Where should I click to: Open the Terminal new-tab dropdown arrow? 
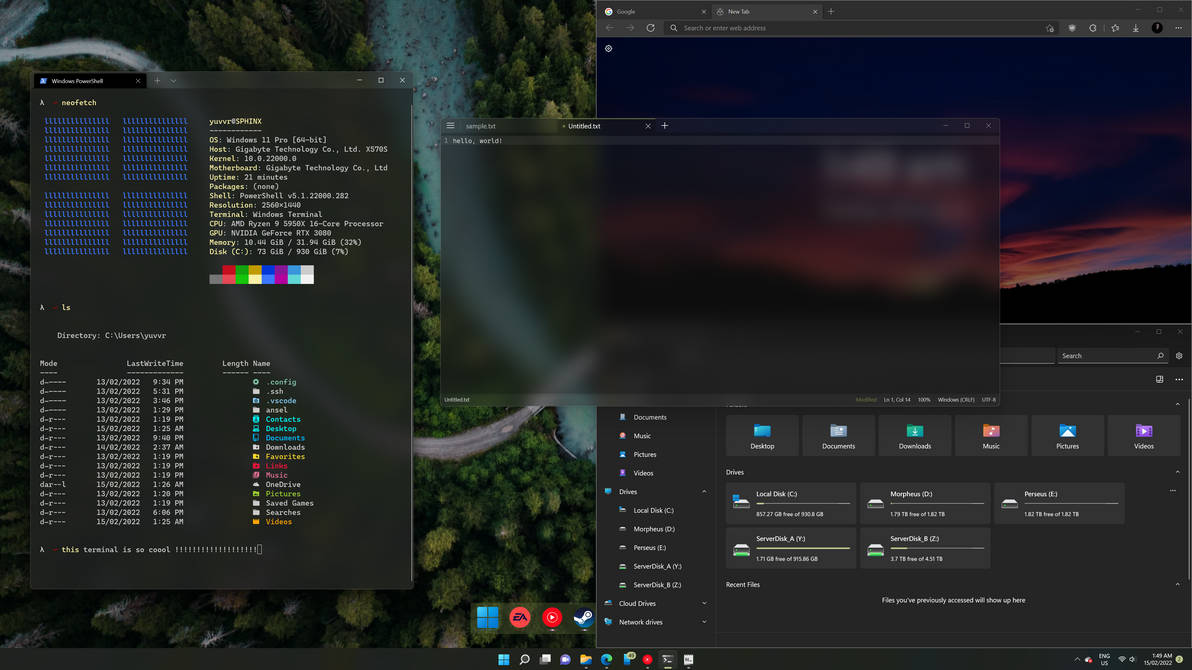coord(172,80)
